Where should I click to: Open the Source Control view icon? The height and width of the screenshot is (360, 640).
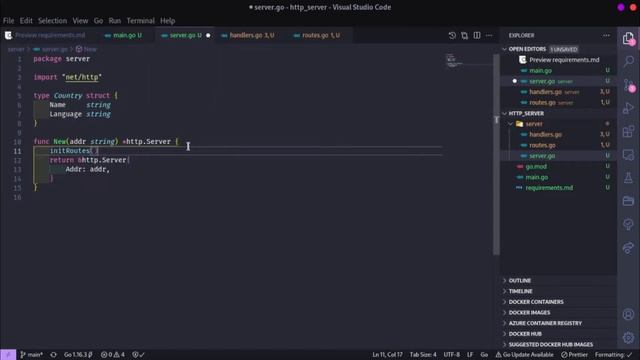[629, 85]
